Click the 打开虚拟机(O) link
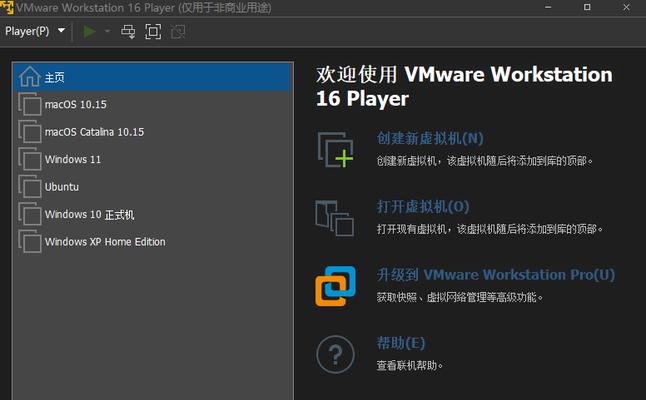This screenshot has width=646, height=400. coord(423,206)
